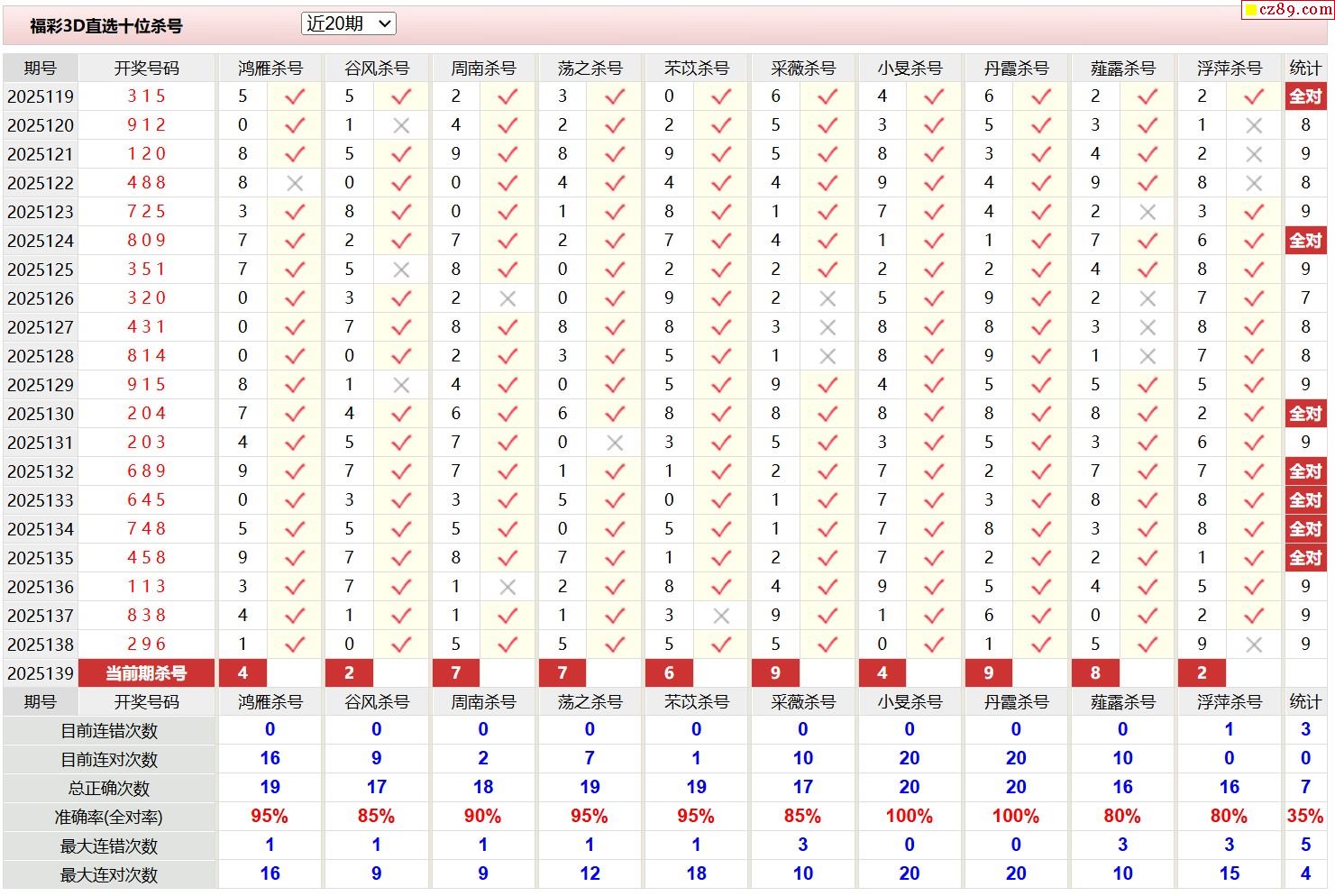
Task: Click the top 开奖号码 column header
Action: click(x=146, y=69)
